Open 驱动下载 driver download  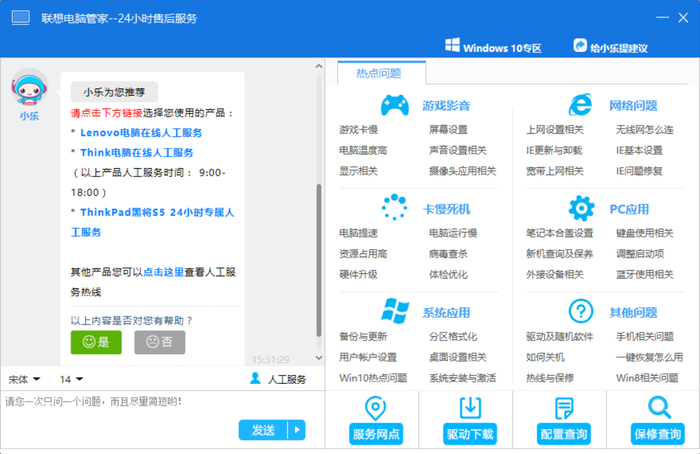tap(469, 420)
